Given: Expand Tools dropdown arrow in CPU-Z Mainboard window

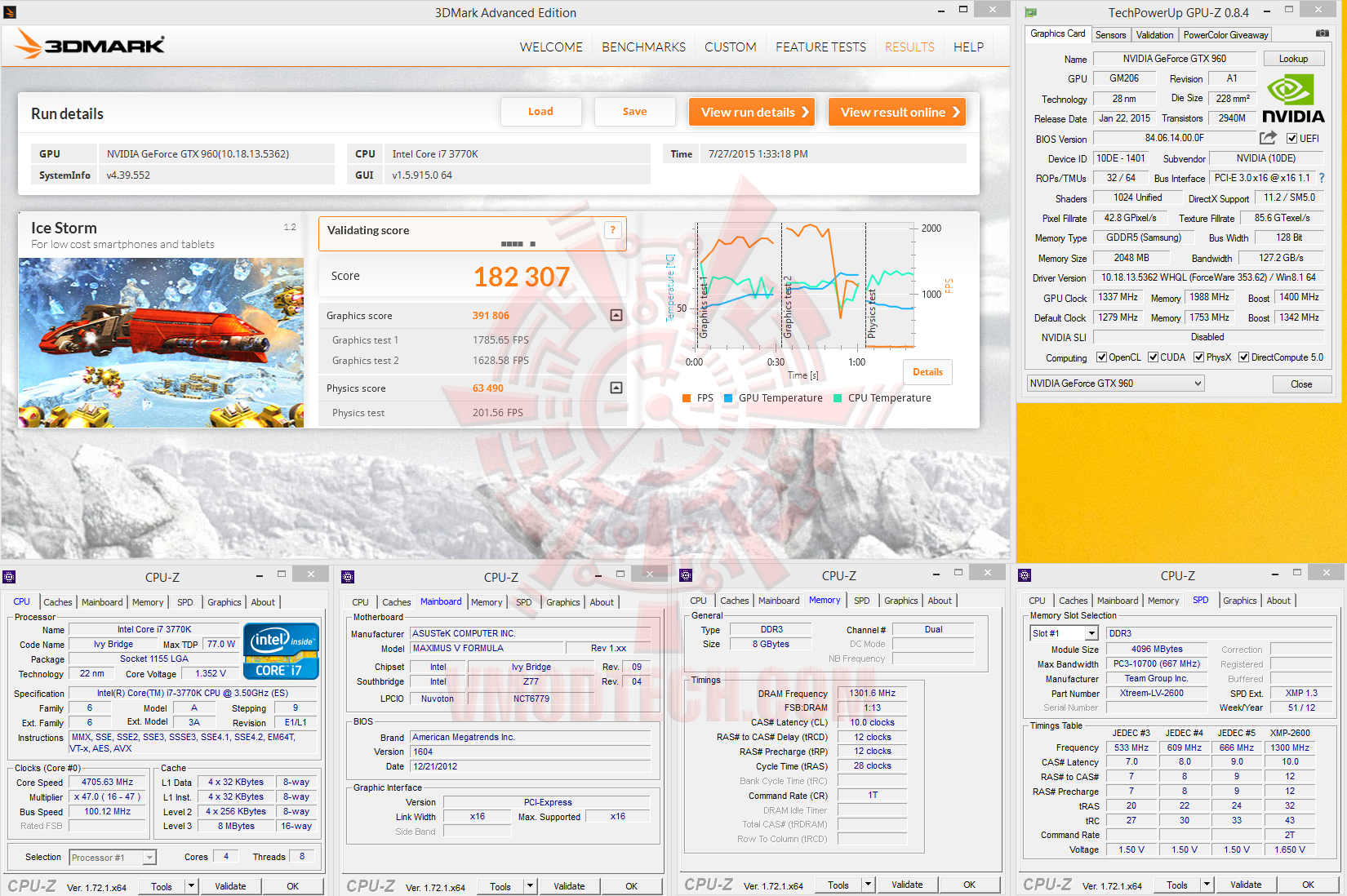Looking at the screenshot, I should (530, 886).
